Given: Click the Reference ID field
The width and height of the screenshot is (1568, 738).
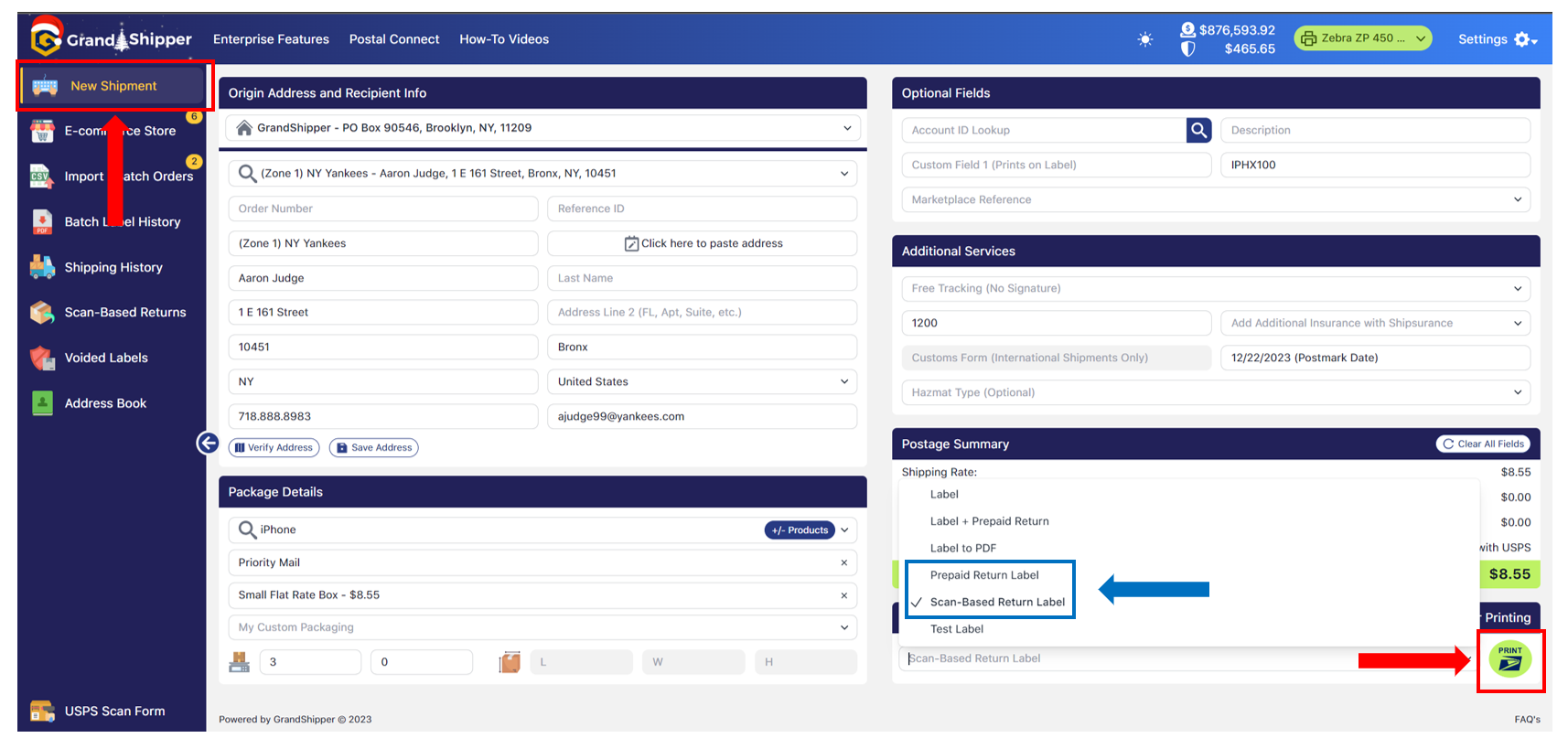Looking at the screenshot, I should pyautogui.click(x=702, y=209).
